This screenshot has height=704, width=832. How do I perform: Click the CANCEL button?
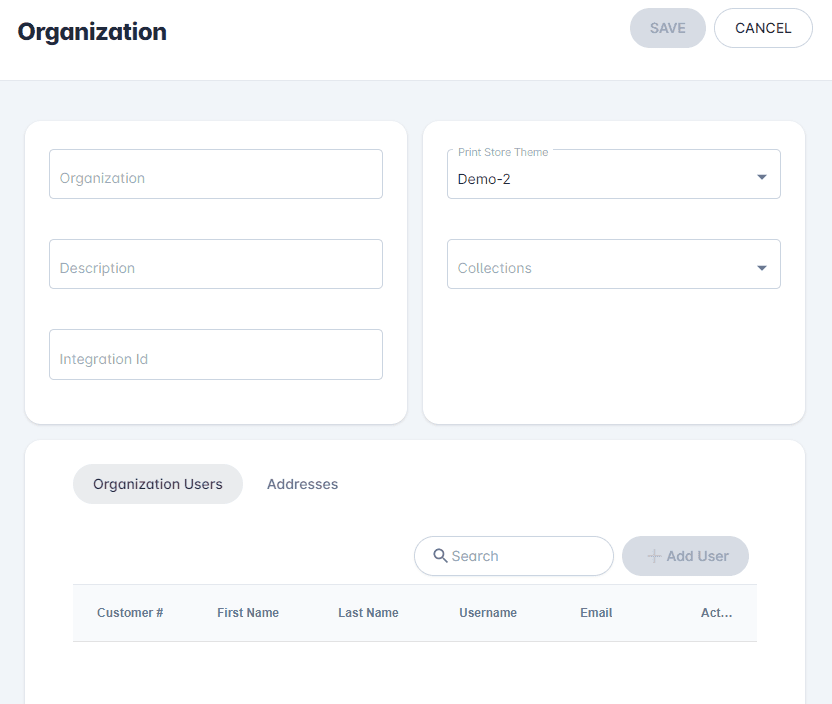point(763,28)
